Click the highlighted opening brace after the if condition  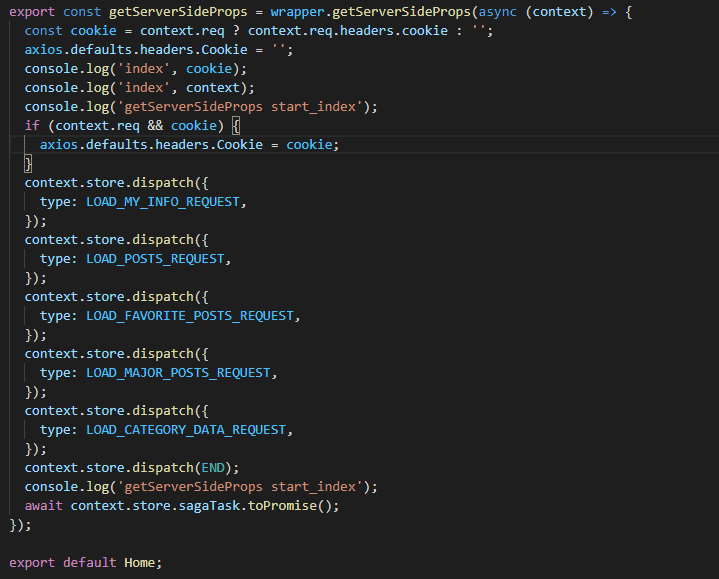[236, 126]
